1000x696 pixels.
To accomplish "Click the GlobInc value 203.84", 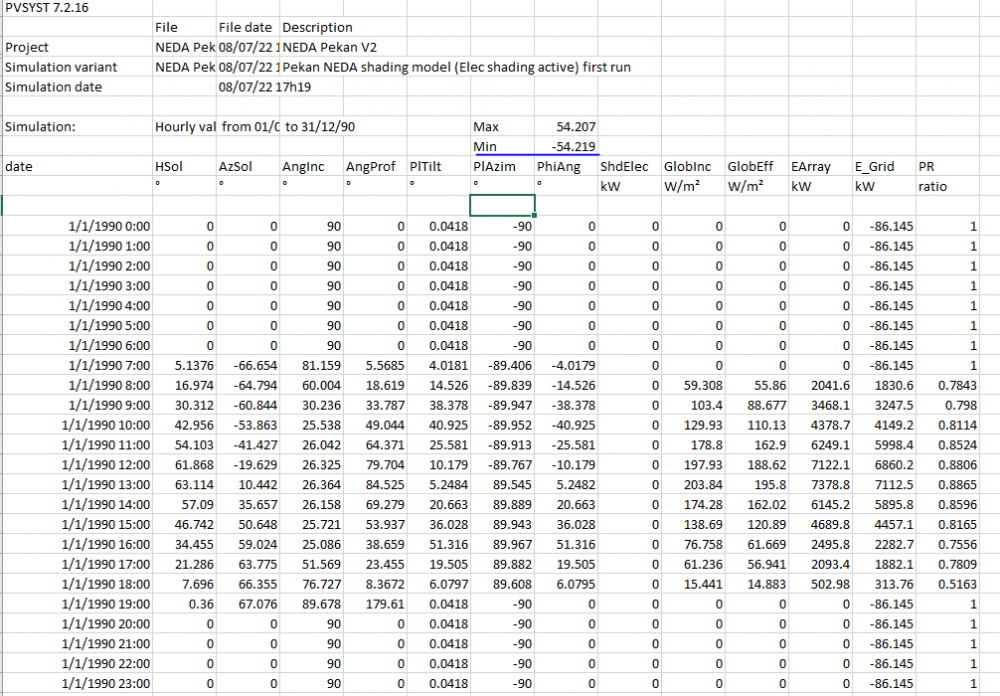I will [x=702, y=484].
